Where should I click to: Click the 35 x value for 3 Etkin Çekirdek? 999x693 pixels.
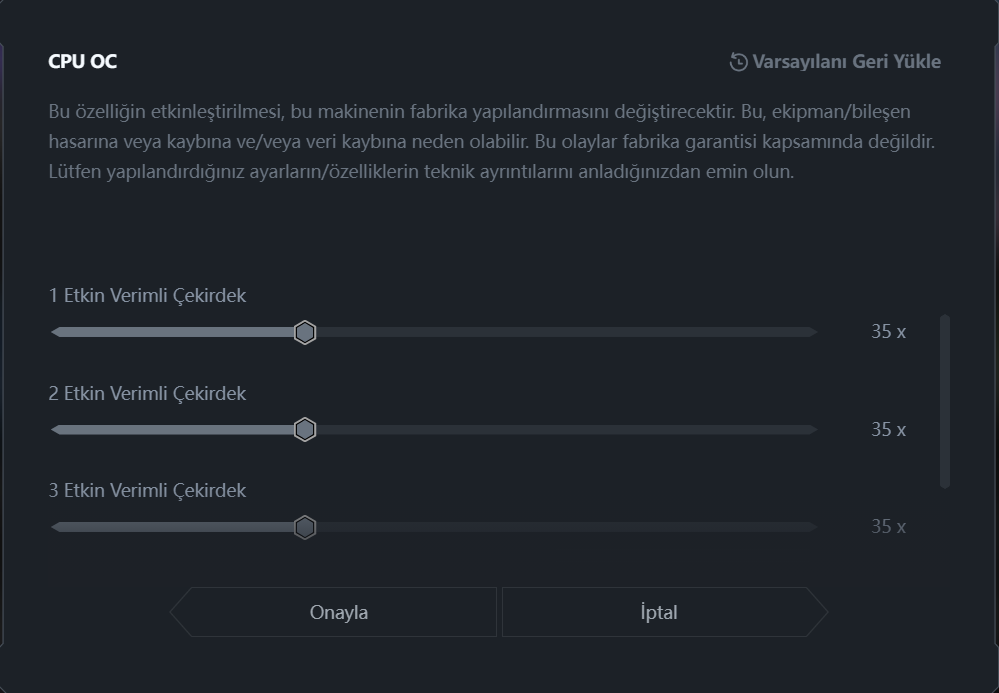coord(888,527)
